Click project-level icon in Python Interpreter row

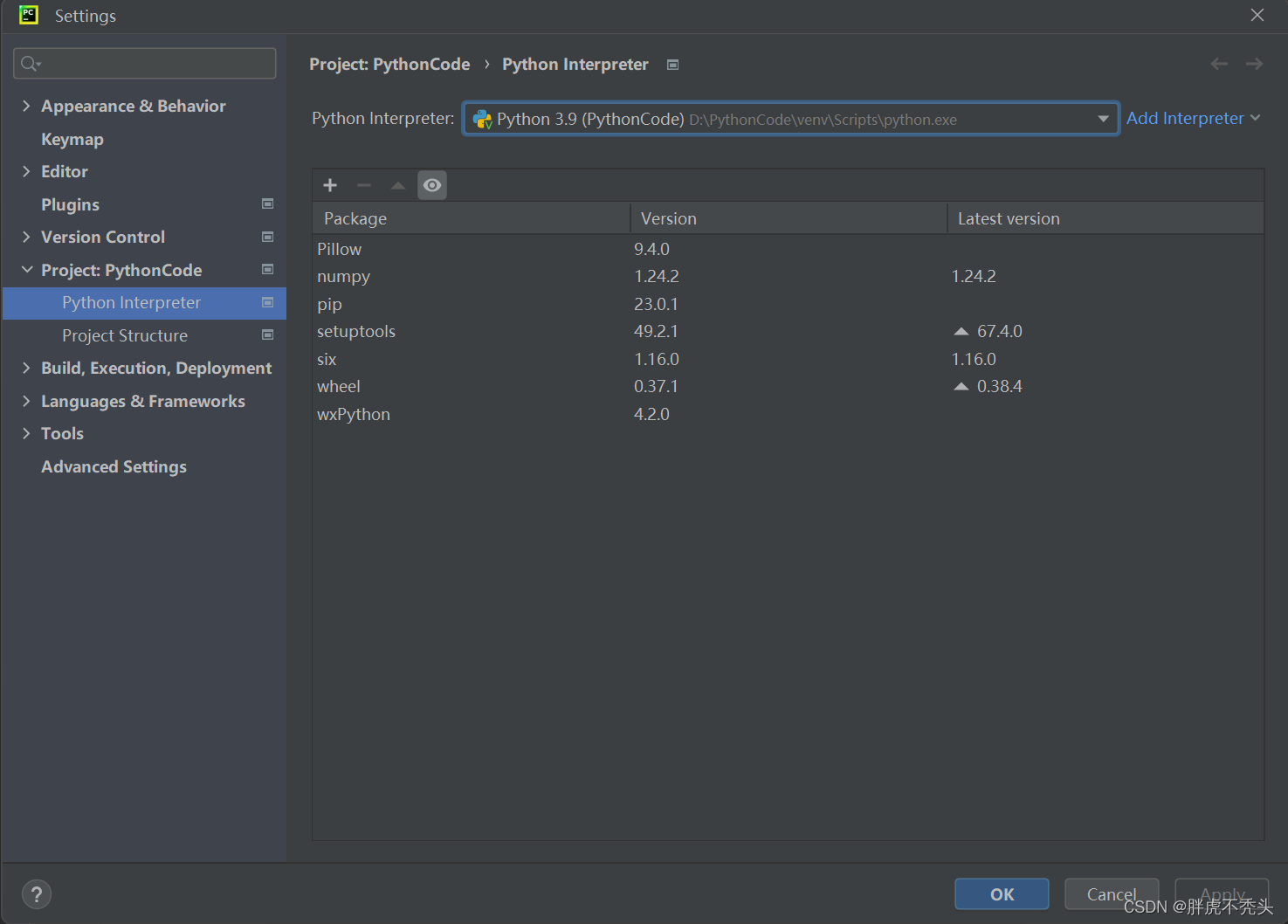coord(268,302)
